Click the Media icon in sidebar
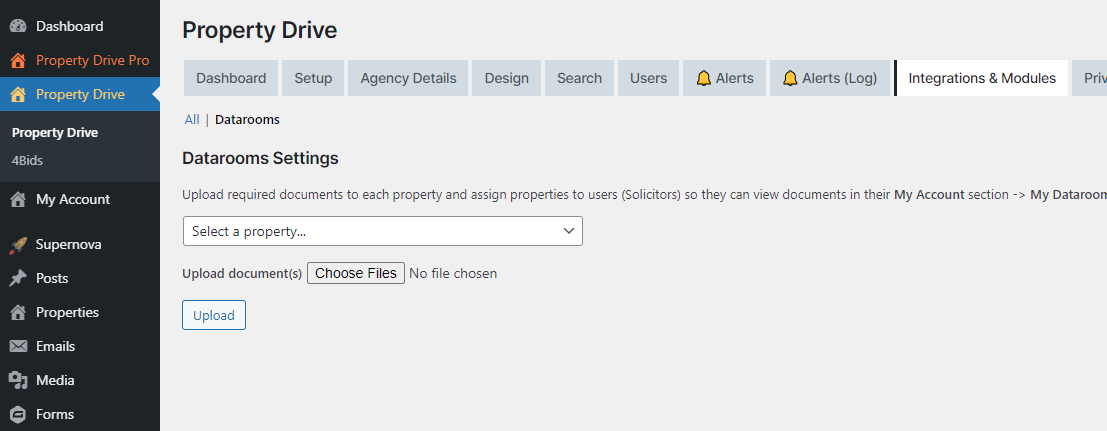1107x431 pixels. (18, 380)
